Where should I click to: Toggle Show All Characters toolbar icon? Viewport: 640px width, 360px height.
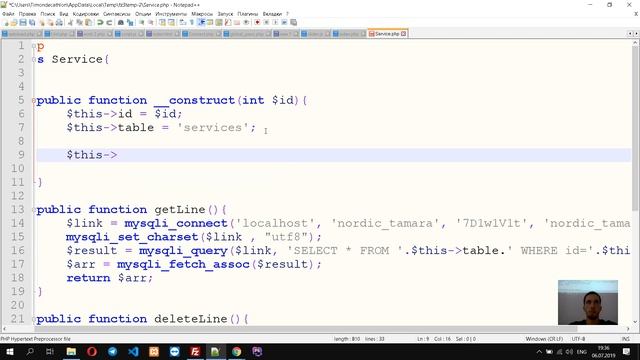point(191,22)
